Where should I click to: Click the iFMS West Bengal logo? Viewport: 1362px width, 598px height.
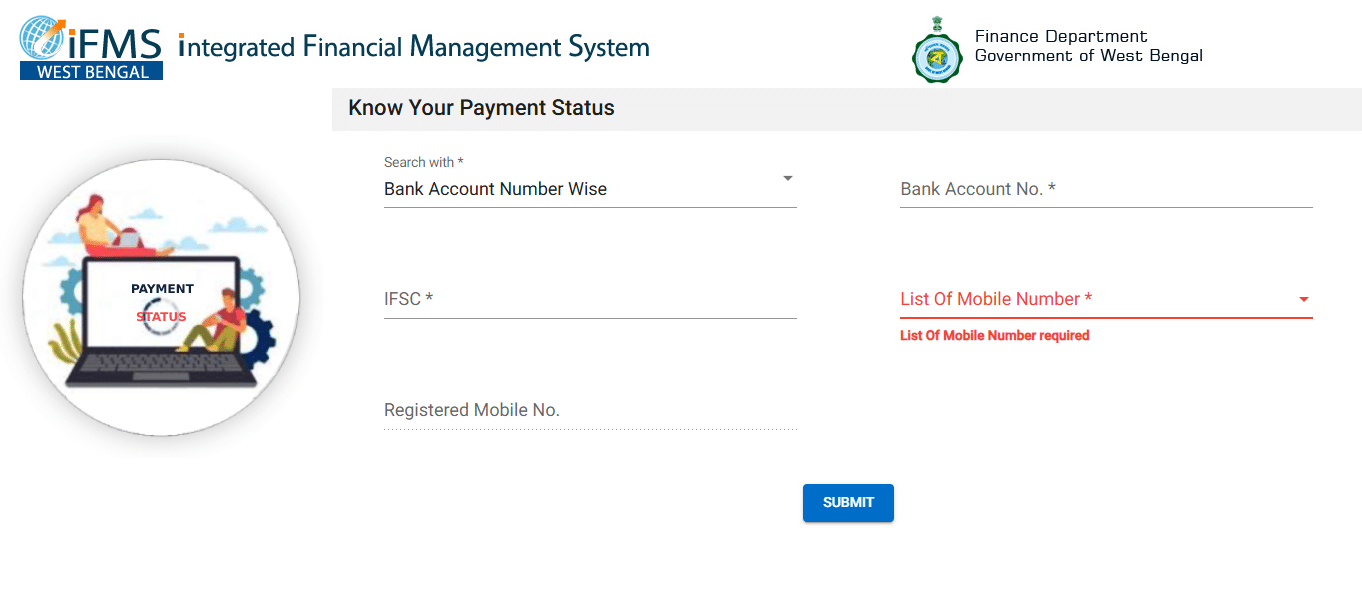(90, 45)
